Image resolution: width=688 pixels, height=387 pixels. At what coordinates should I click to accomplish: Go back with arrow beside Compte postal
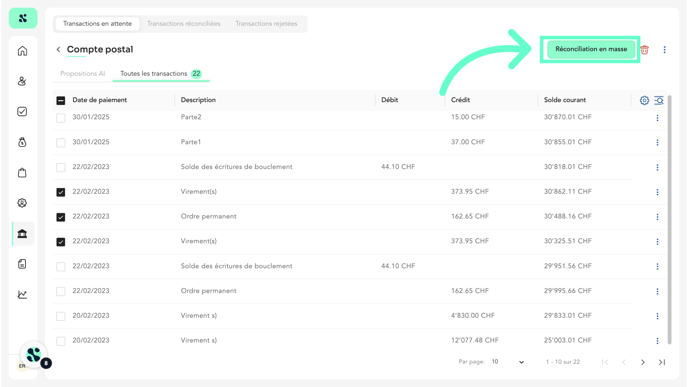(58, 49)
